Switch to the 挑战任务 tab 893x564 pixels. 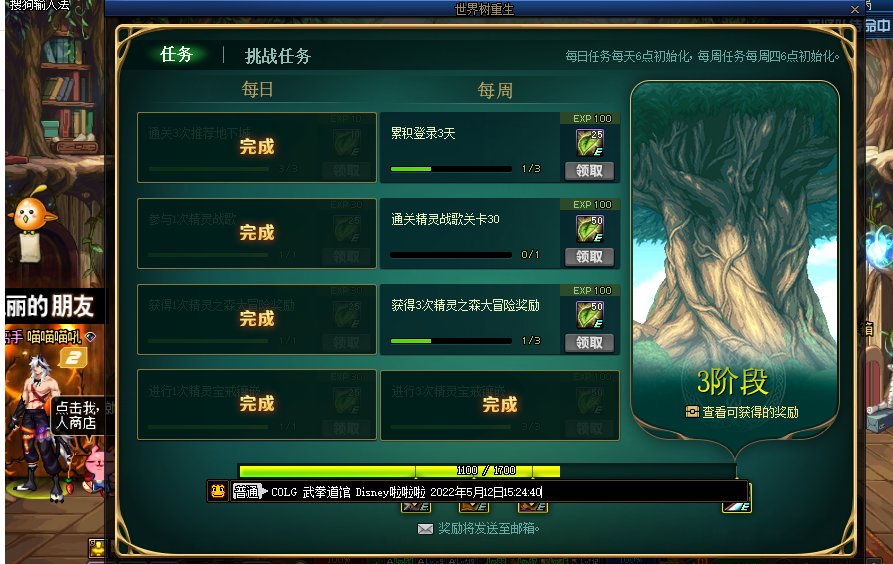click(x=278, y=56)
